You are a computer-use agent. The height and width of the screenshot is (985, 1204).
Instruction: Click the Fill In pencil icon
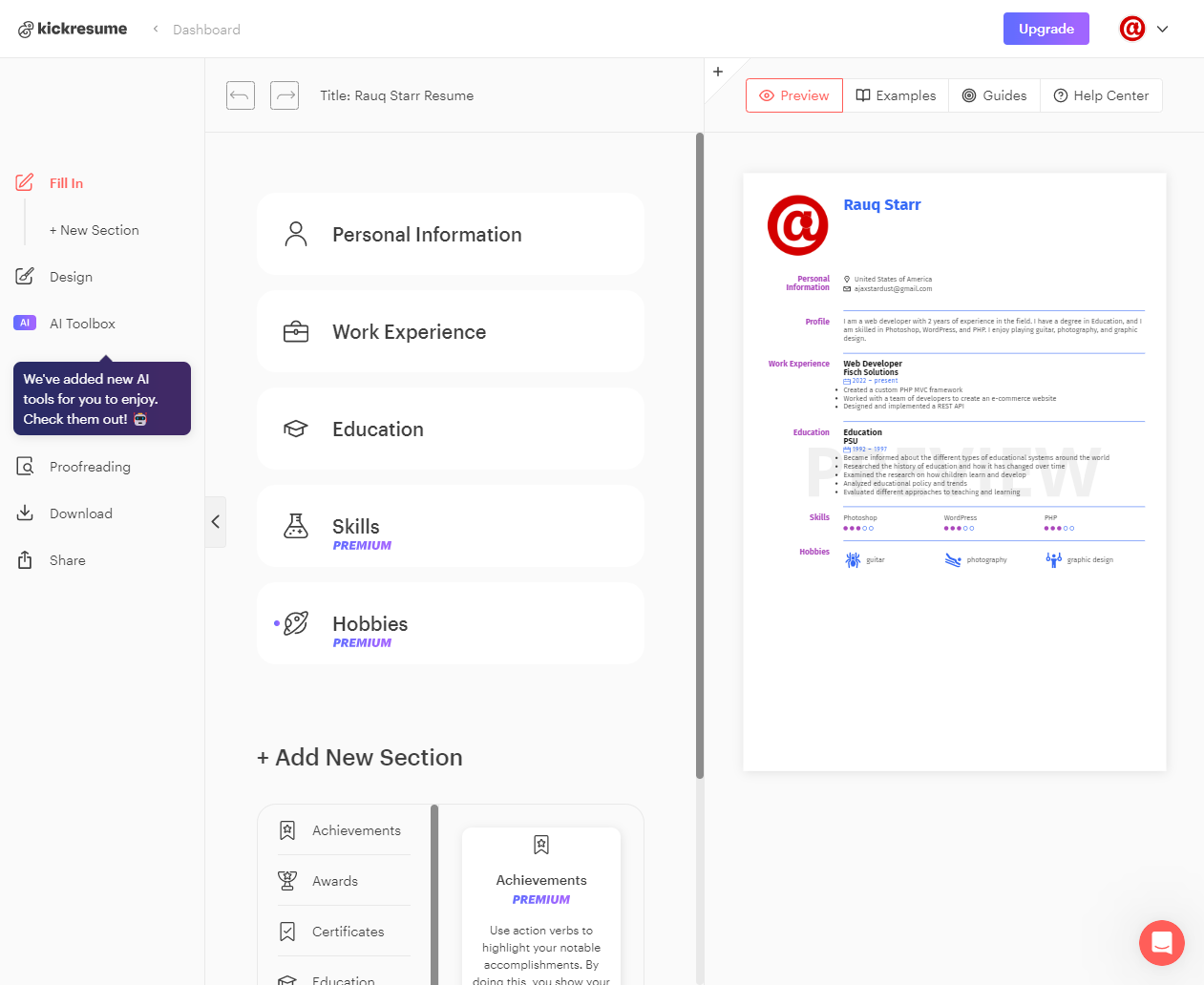[25, 182]
